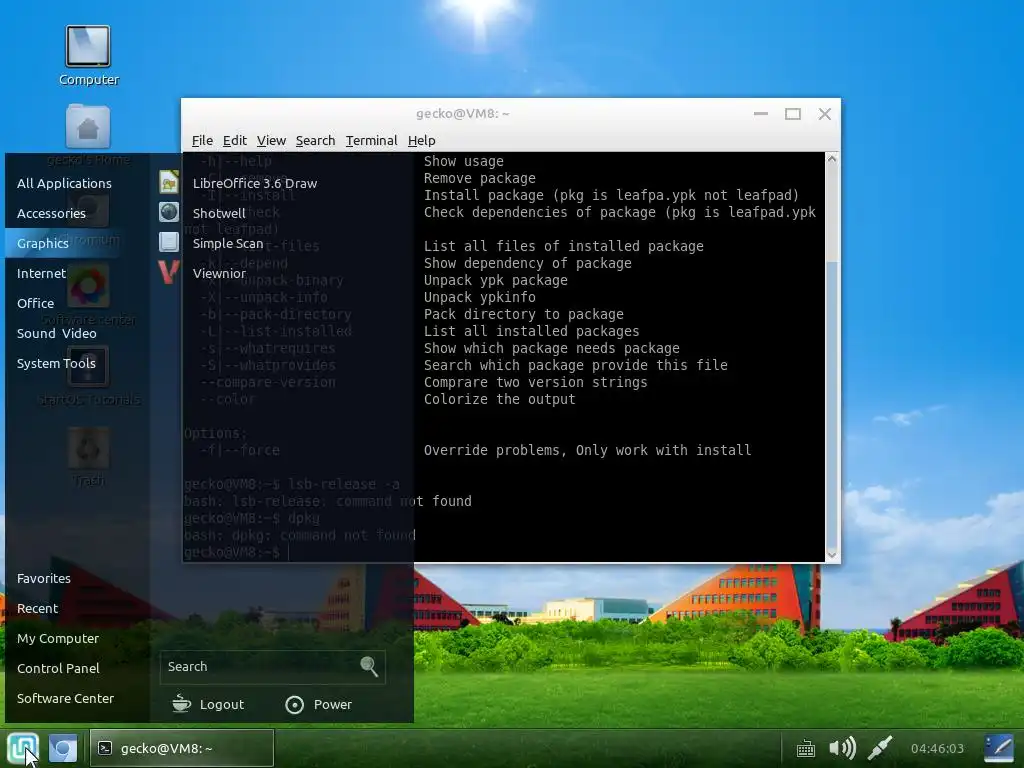Click terminal scrollbar up arrow

[x=832, y=159]
